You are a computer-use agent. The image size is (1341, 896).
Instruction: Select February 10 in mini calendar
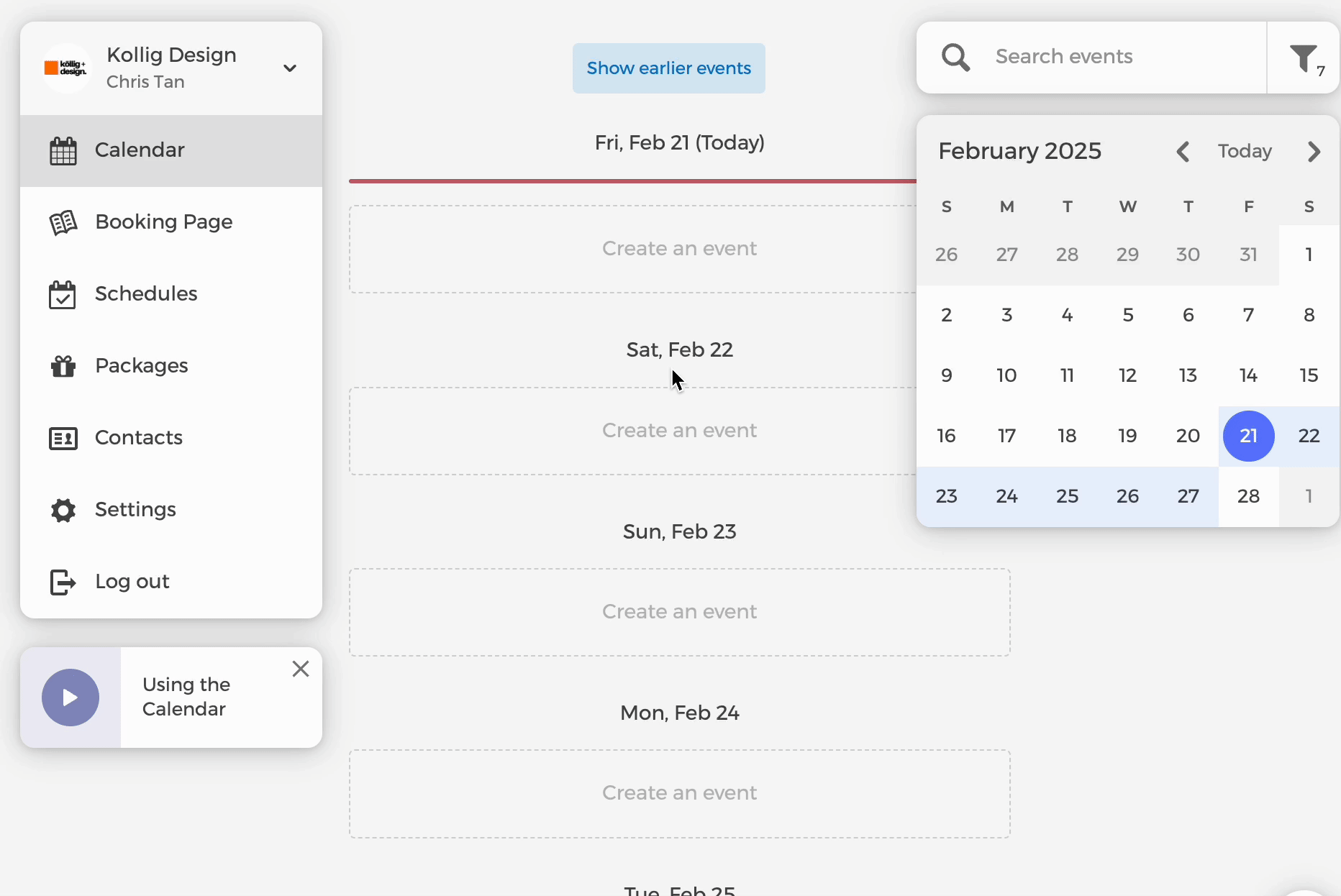click(1007, 375)
